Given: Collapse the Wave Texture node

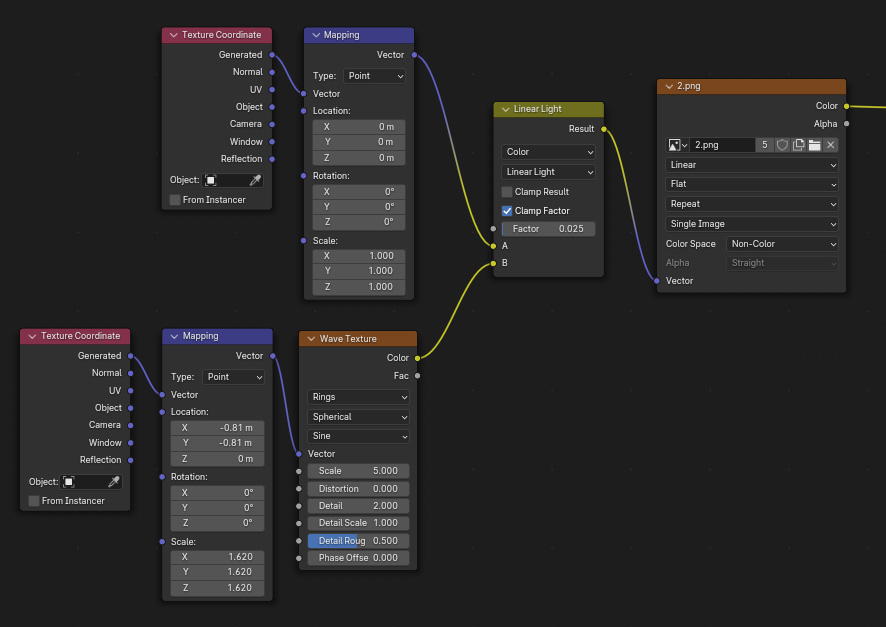Looking at the screenshot, I should (311, 339).
